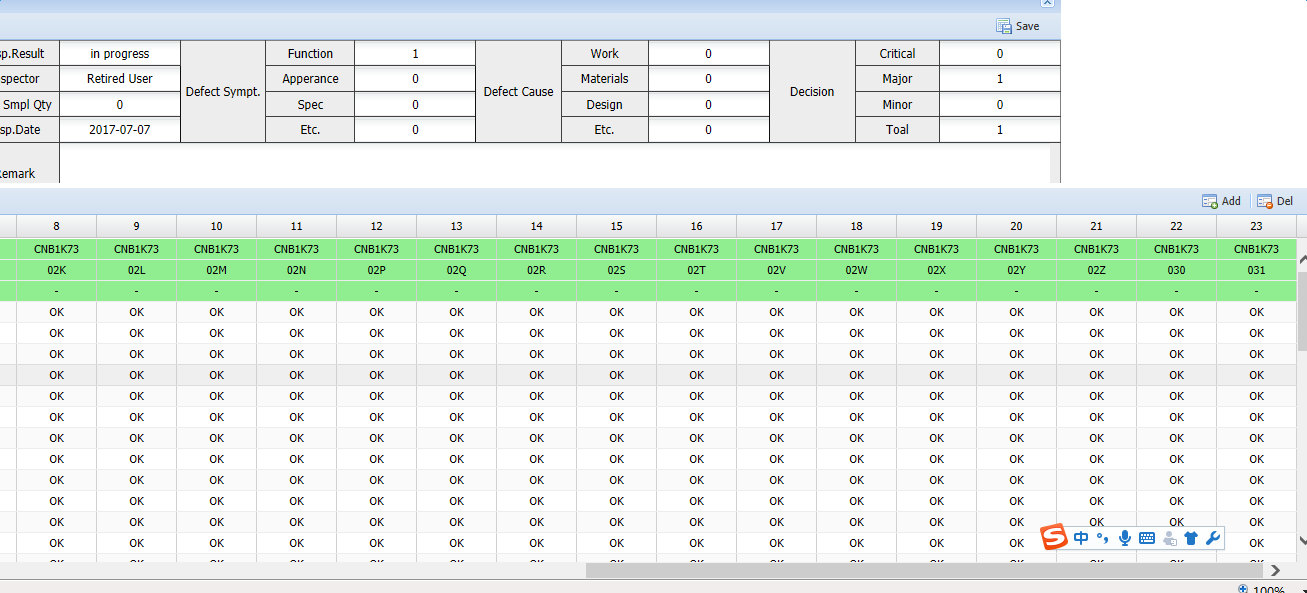Image resolution: width=1307 pixels, height=593 pixels.
Task: Click the Smpl Qty value cell
Action: pos(120,104)
